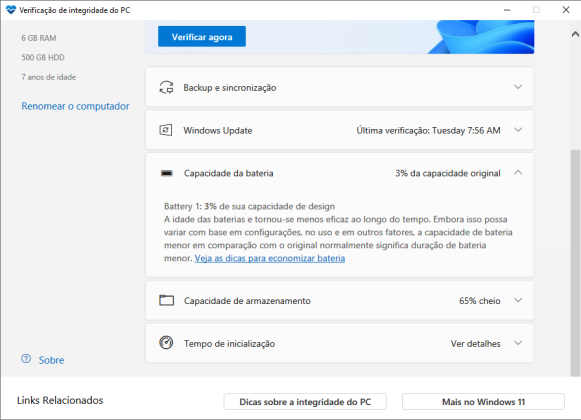Open Dicas sobre a integridade do PC

click(305, 402)
